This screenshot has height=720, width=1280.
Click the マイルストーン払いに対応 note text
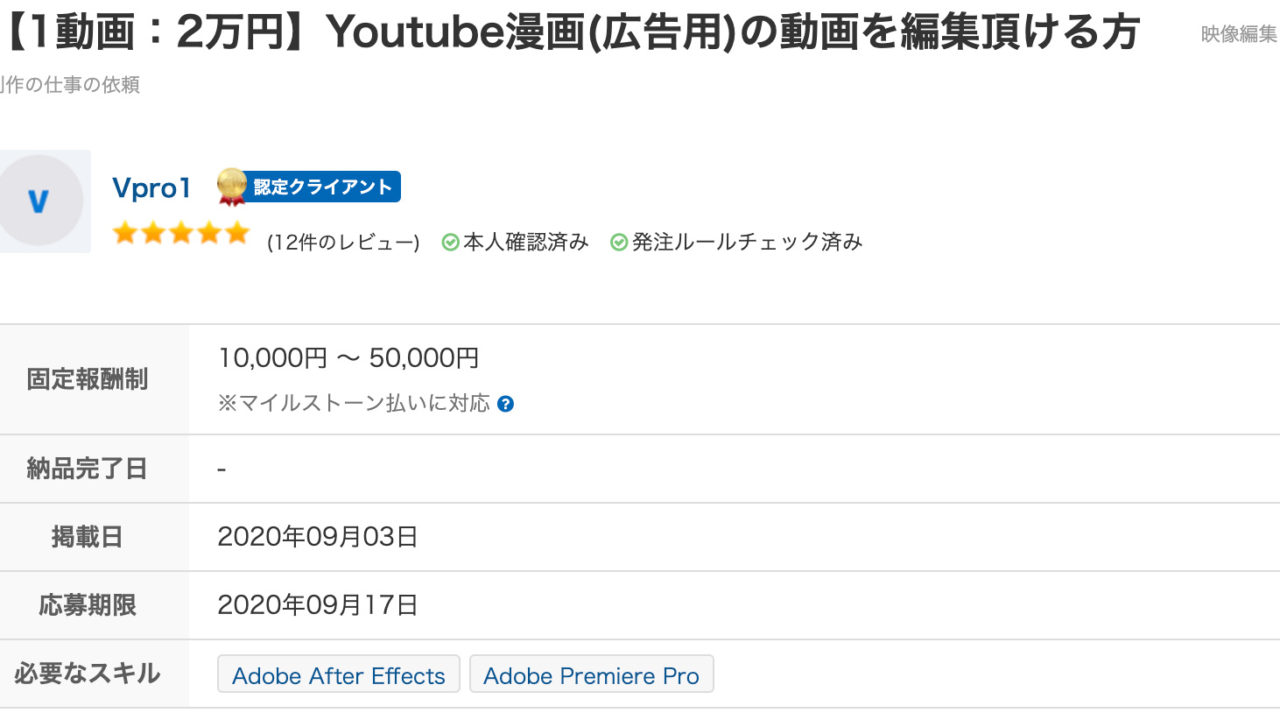[x=355, y=403]
